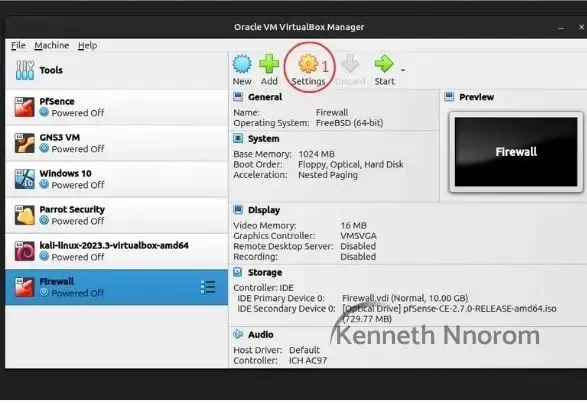This screenshot has height=405, width=587.
Task: Click the kali-linux debian swirl icon
Action: [25, 251]
